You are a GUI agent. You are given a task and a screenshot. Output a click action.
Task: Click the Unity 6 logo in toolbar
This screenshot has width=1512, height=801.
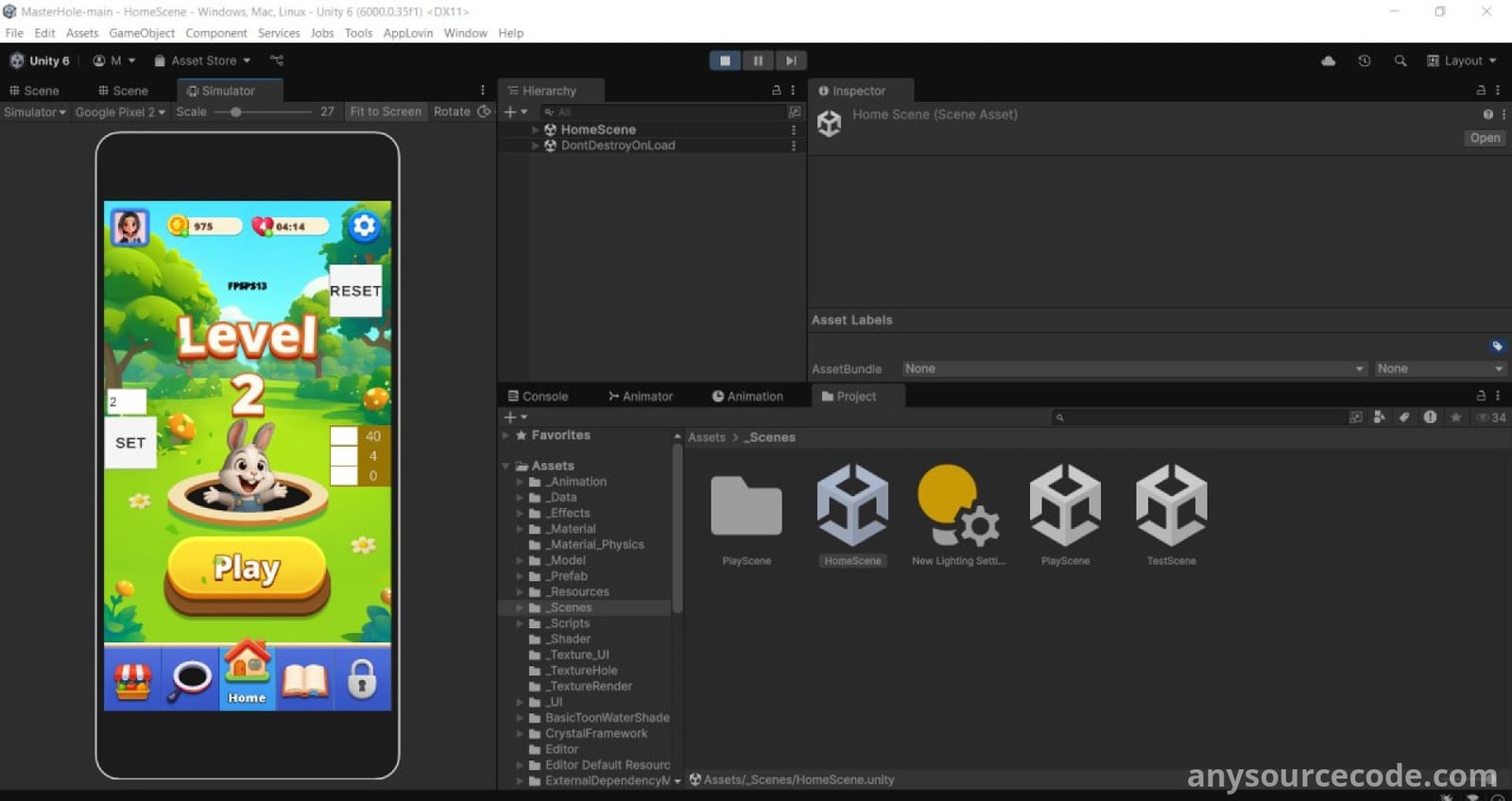coord(16,60)
